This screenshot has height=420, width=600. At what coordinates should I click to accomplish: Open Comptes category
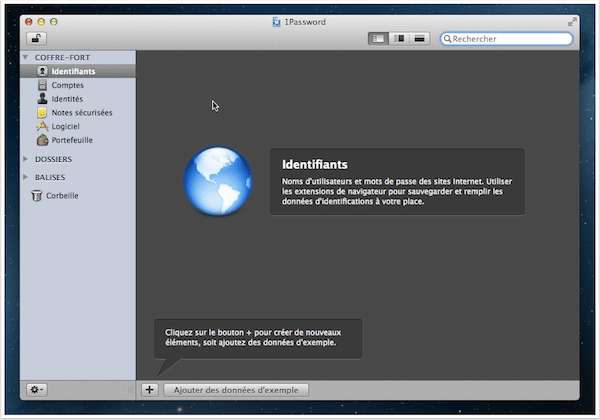point(78,85)
